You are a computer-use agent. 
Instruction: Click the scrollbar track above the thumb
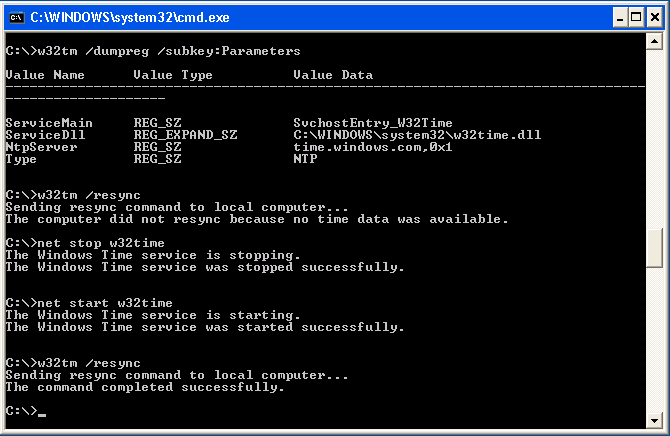pyautogui.click(x=654, y=139)
